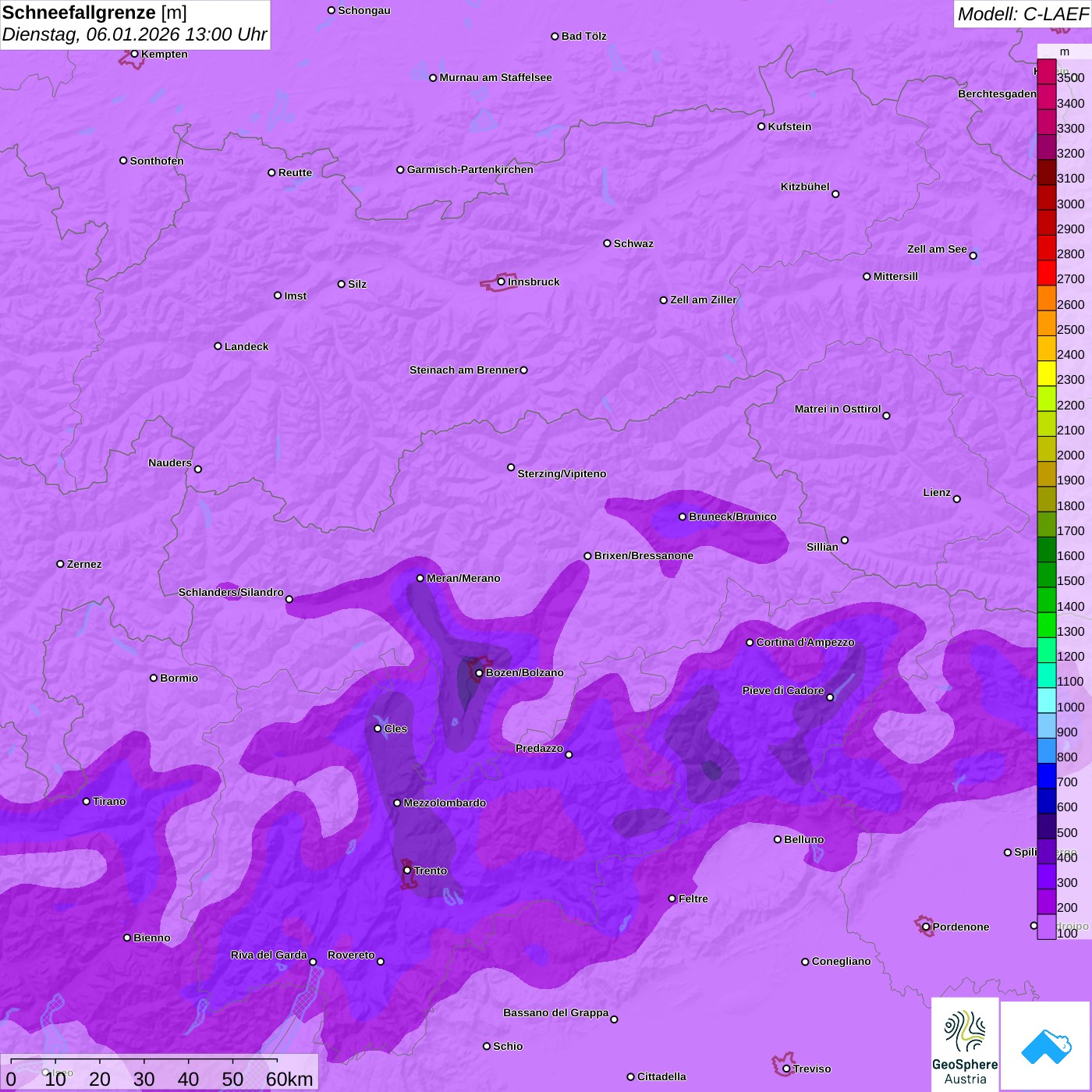Click the Bassano del Grappa label
1092x1092 pixels.
pos(556,1012)
